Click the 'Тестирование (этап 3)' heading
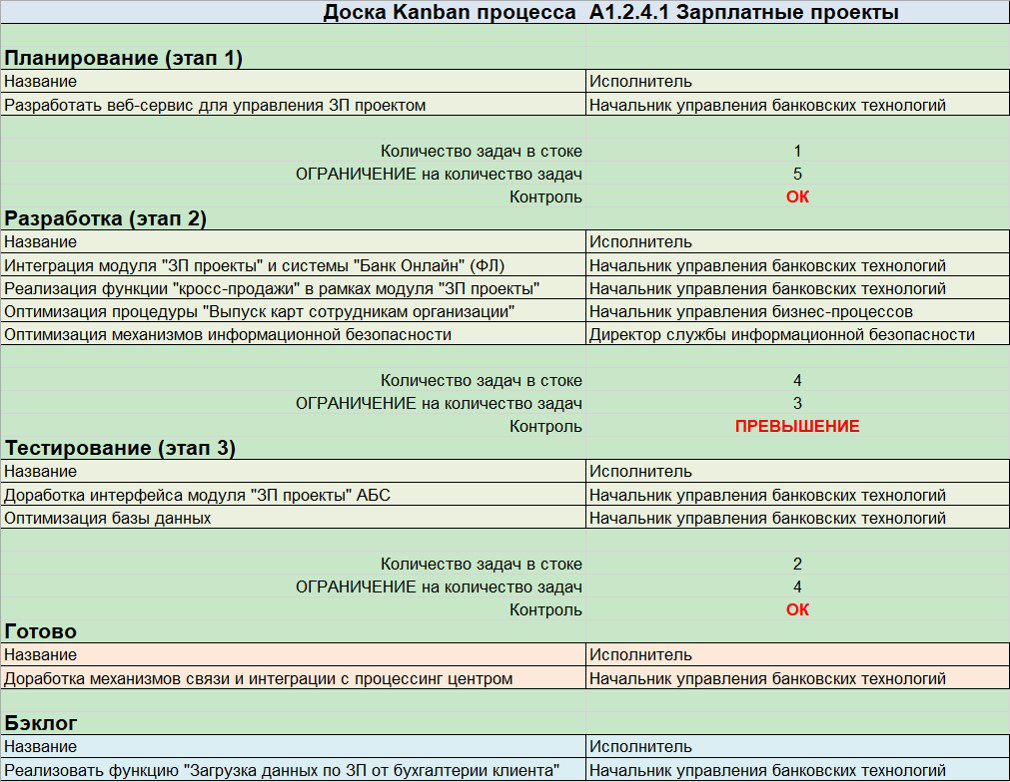 coord(120,448)
